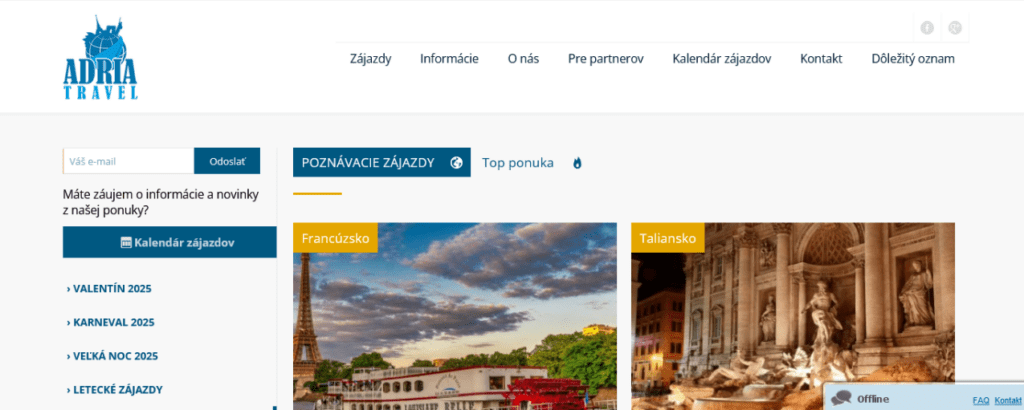Click the blue Kalendár zájazdov sidebar button
1024x410 pixels.
point(170,242)
